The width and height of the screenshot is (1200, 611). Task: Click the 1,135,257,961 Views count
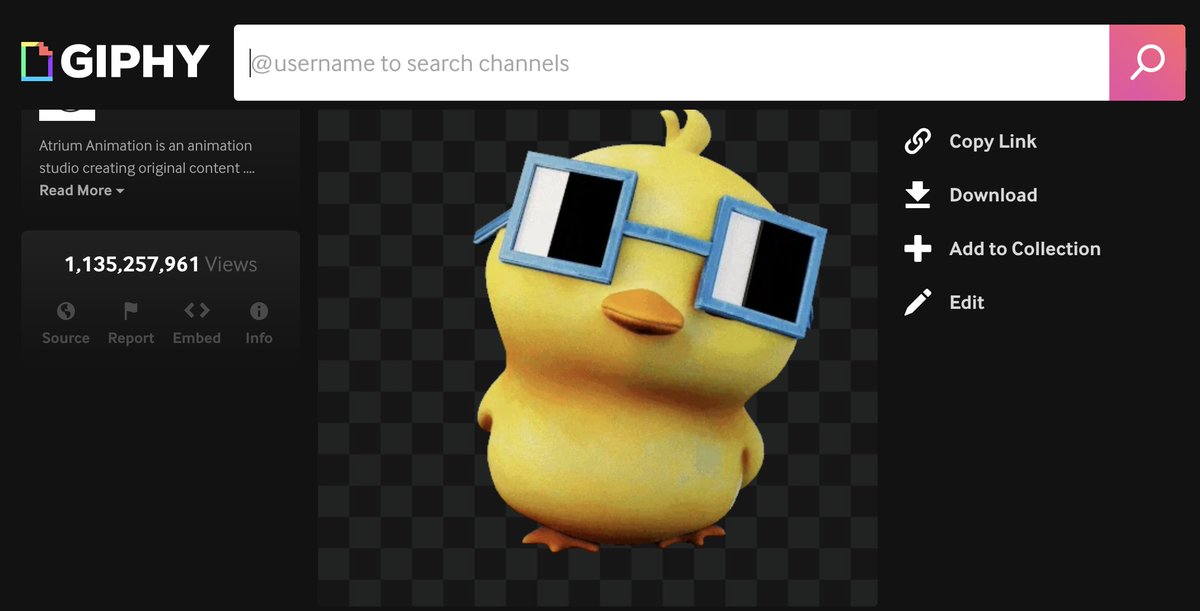coord(161,264)
